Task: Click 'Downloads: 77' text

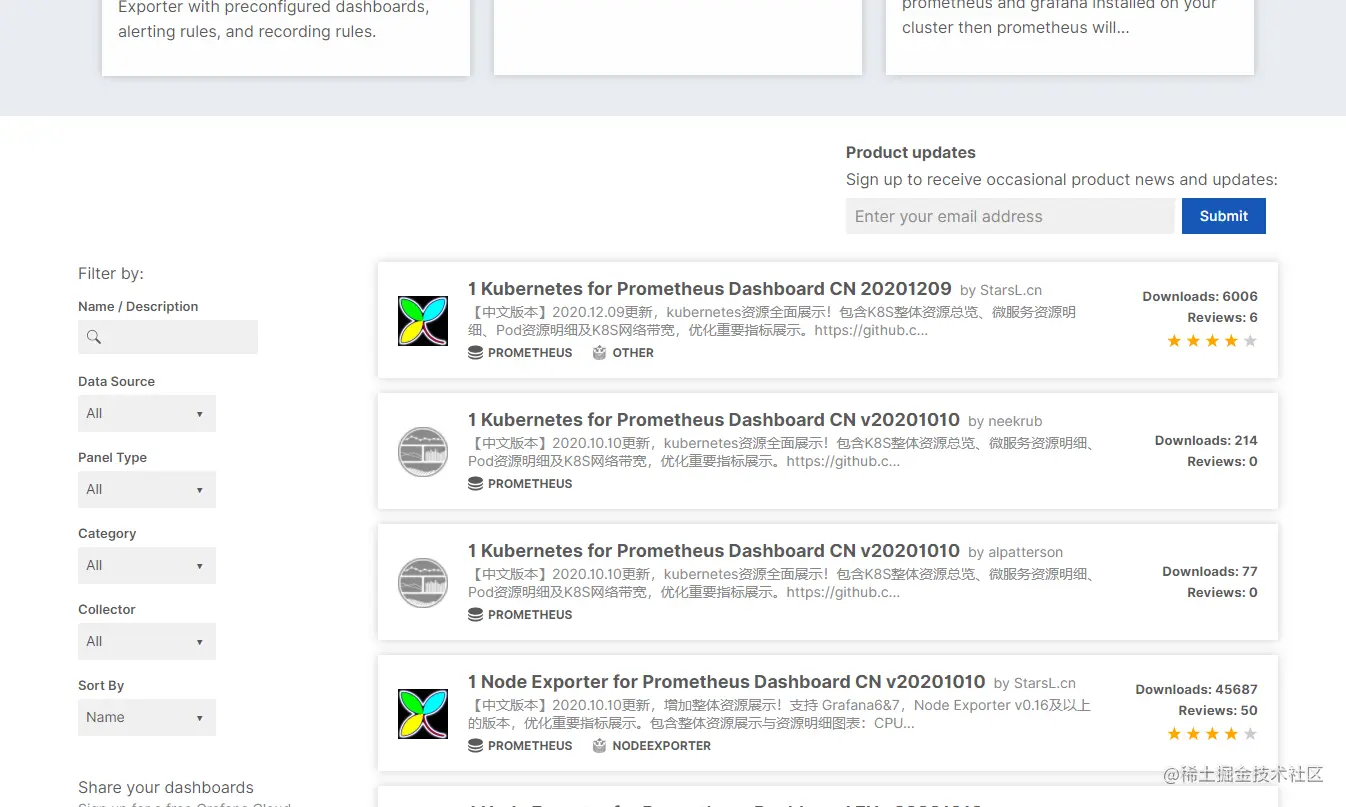Action: pyautogui.click(x=1210, y=571)
